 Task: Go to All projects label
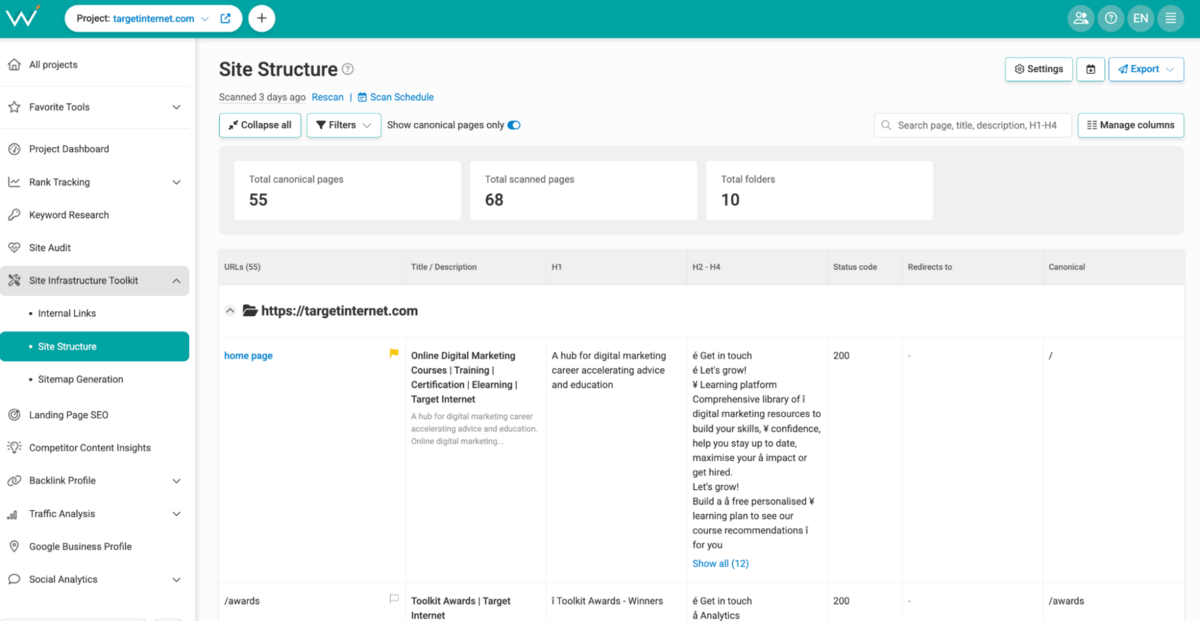click(53, 65)
